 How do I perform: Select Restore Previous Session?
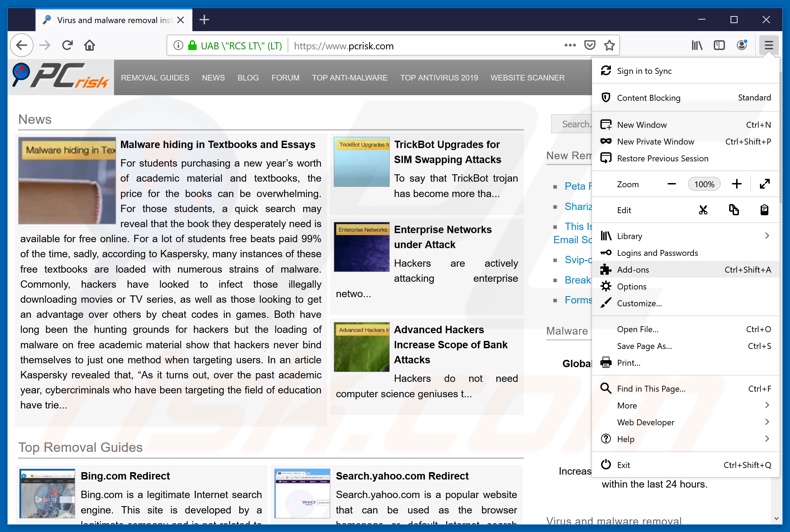pos(686,158)
